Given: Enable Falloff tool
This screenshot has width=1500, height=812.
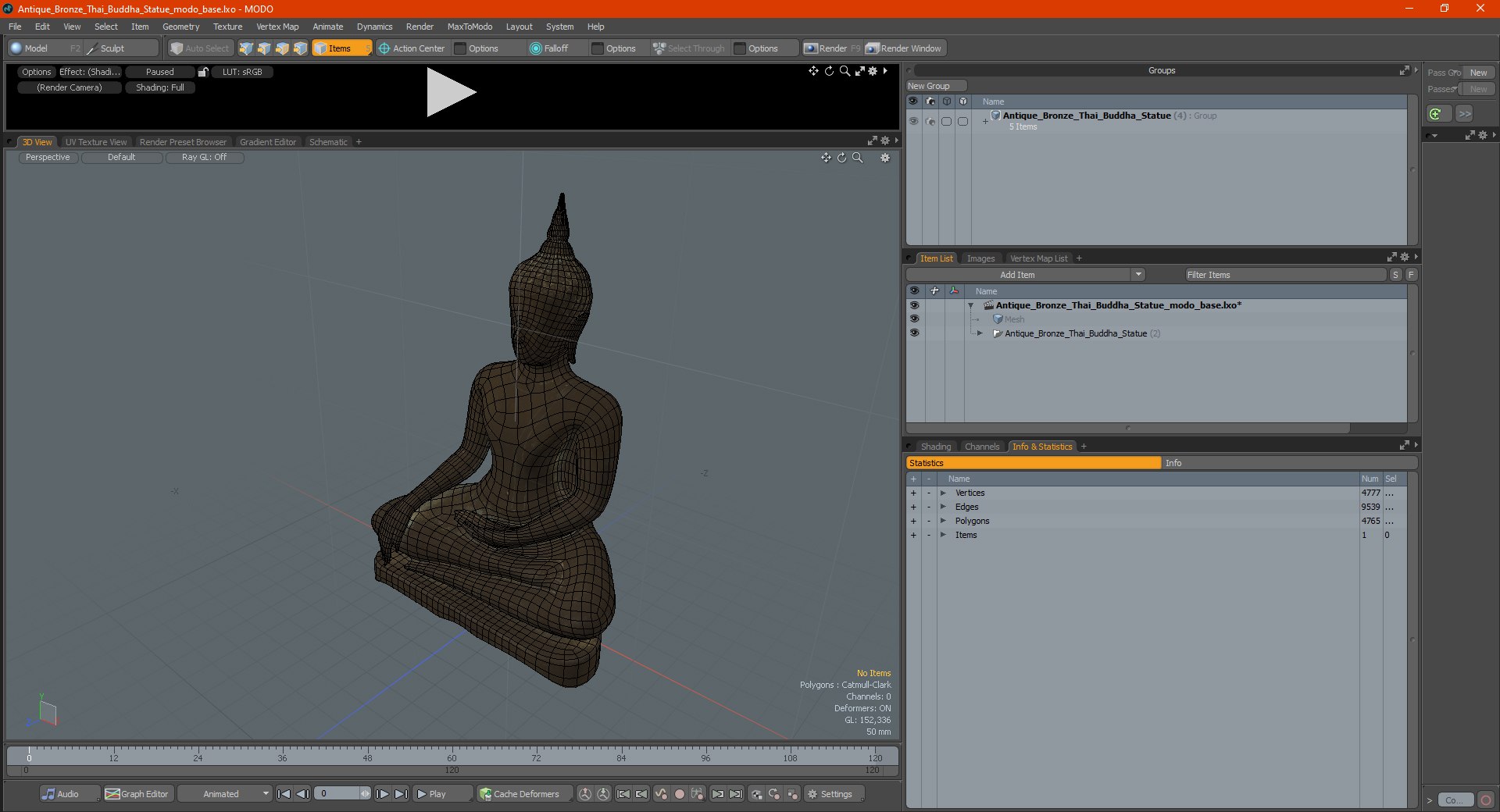Looking at the screenshot, I should coord(549,48).
